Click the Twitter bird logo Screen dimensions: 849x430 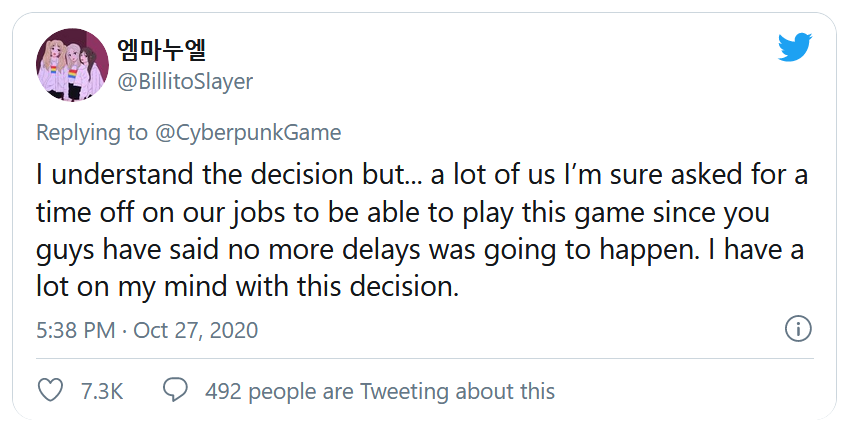coord(795,47)
